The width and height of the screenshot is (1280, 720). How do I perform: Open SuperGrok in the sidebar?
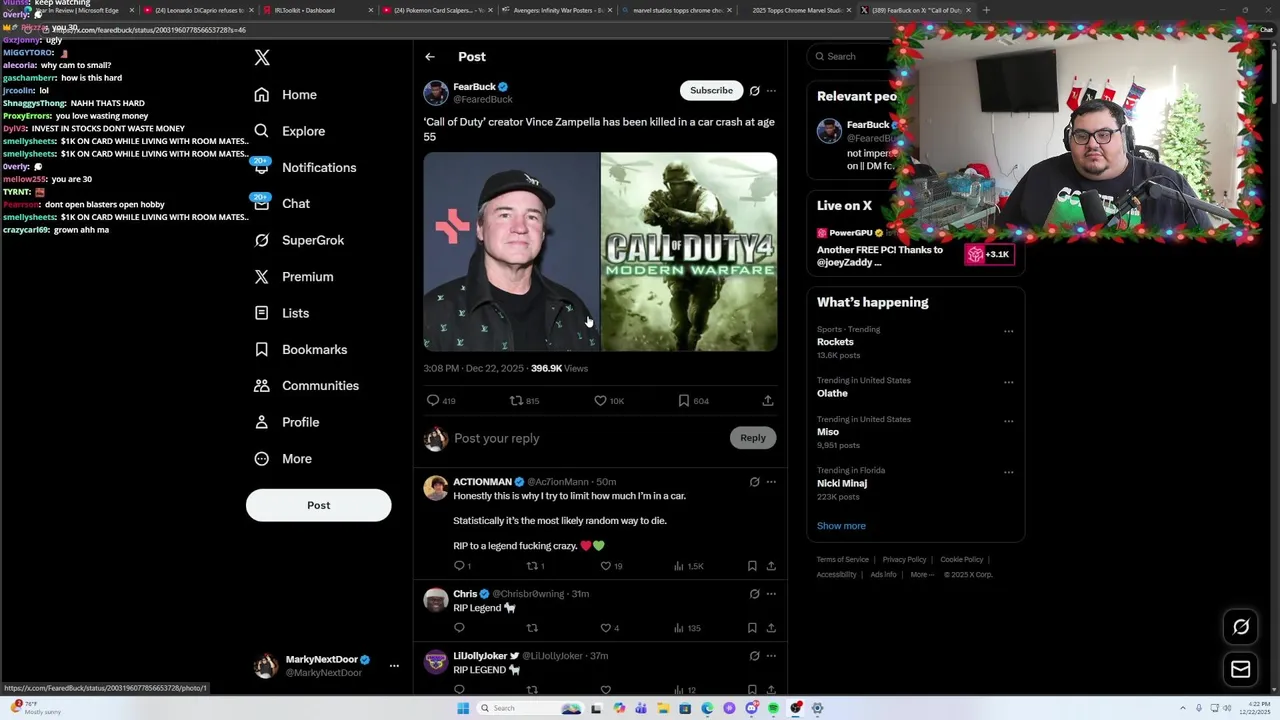point(299,240)
